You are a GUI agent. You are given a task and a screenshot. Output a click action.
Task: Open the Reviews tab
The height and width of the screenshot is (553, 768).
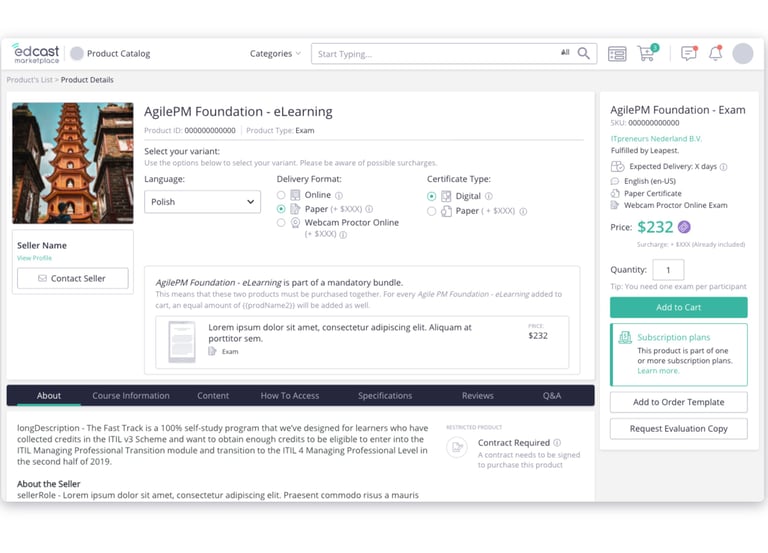click(478, 396)
